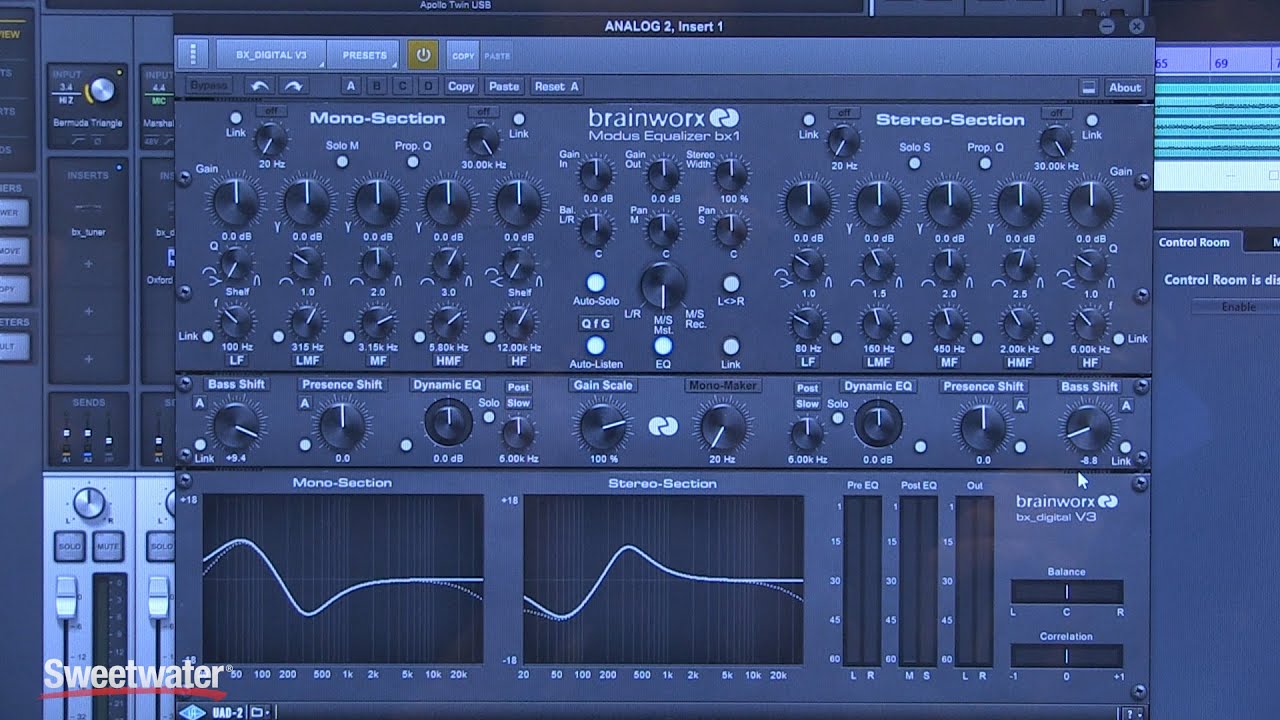Click the A button next to mono Bass Shift
The image size is (1280, 720).
point(200,403)
